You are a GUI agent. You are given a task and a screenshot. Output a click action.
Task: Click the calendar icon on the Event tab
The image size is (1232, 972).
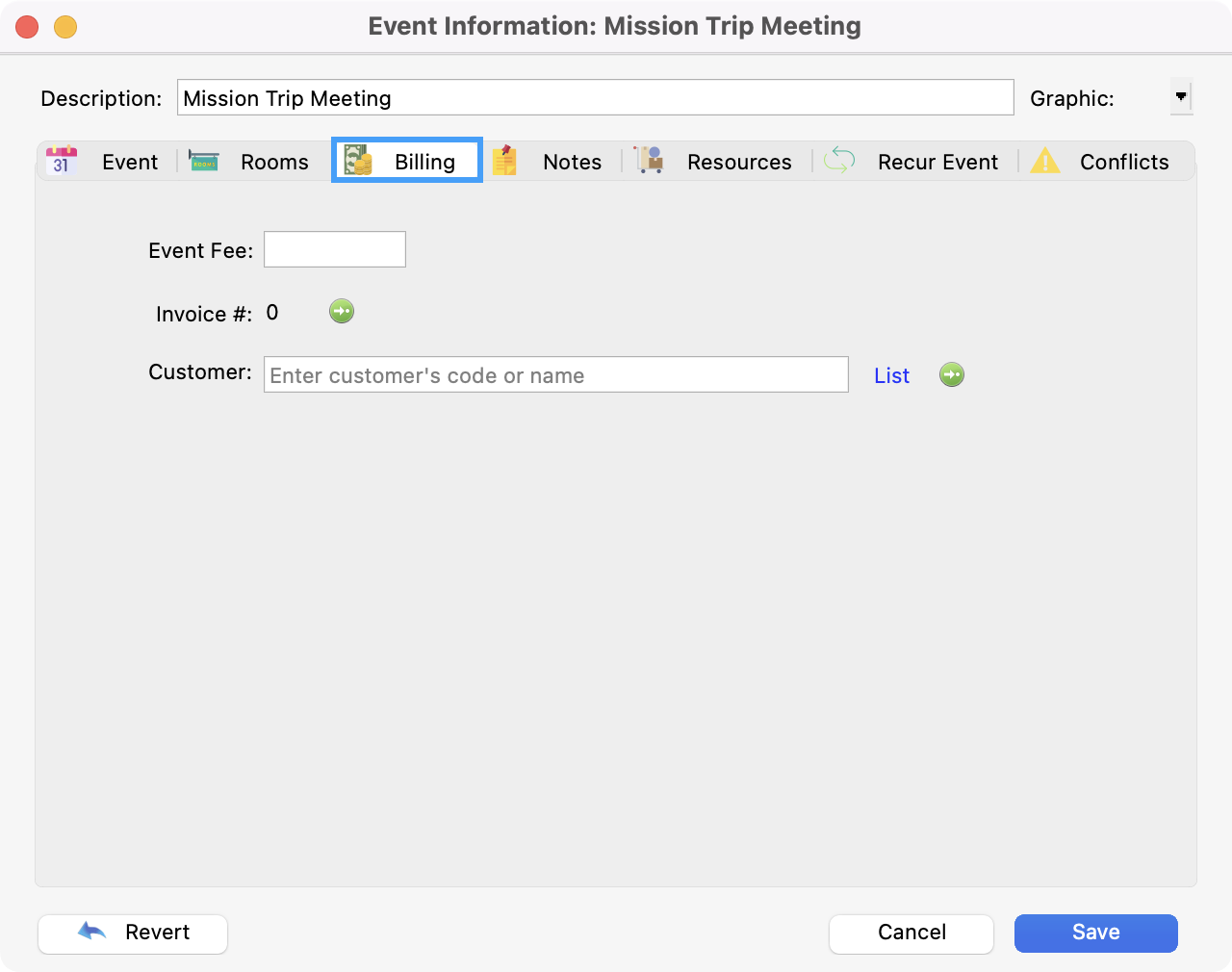click(x=62, y=161)
